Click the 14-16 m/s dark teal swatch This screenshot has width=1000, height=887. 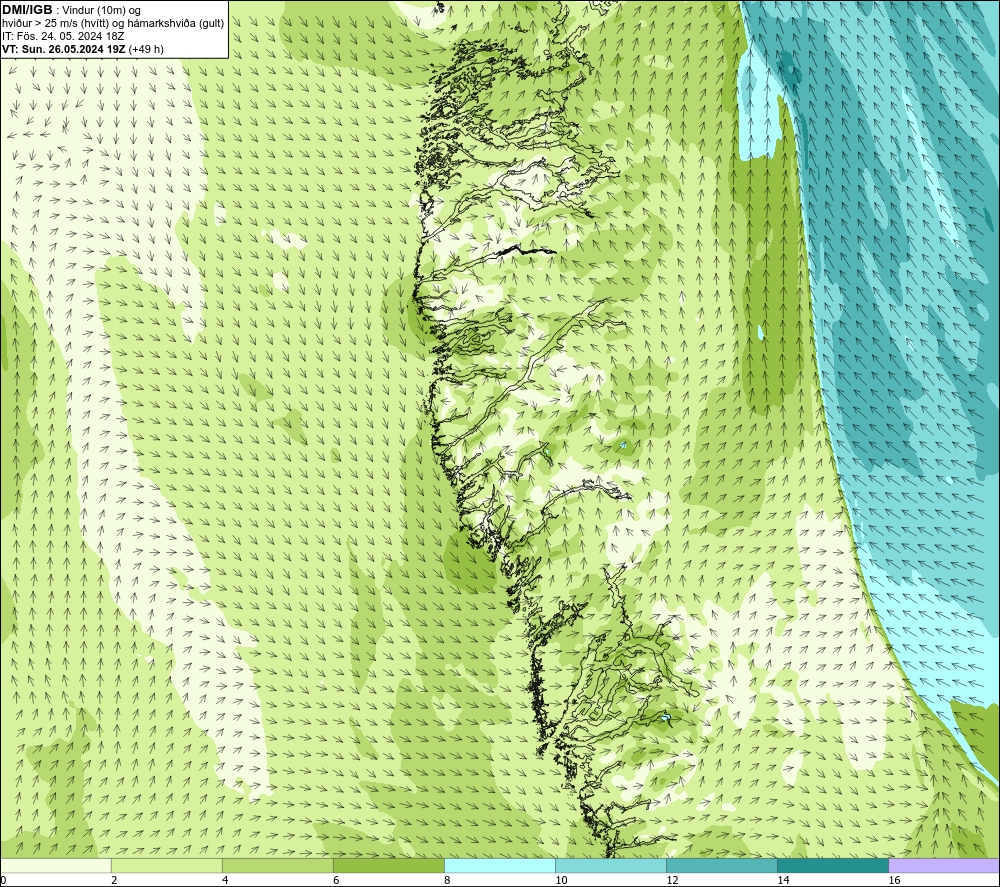coord(833,865)
